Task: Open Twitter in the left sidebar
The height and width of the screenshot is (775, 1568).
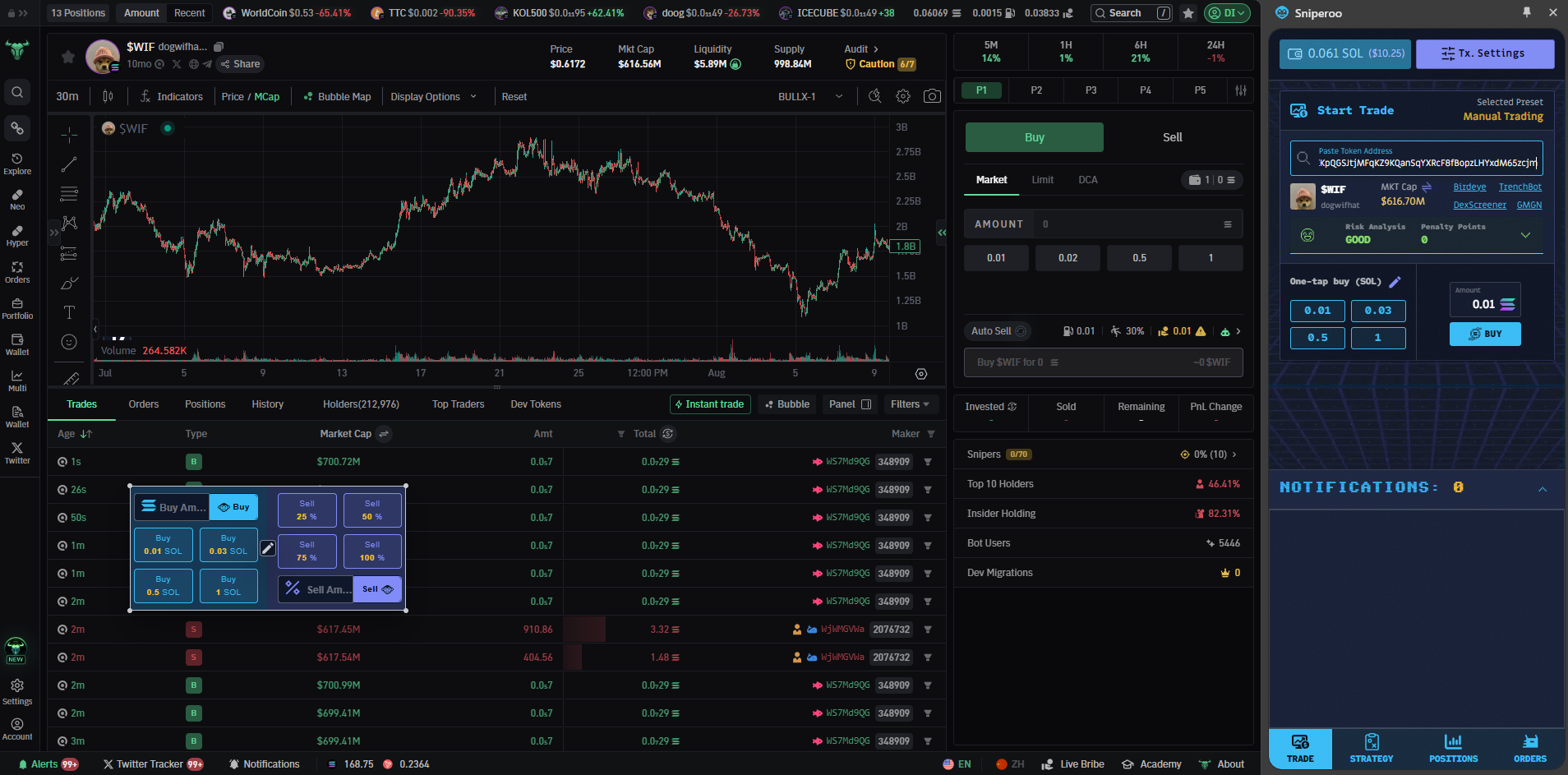Action: pyautogui.click(x=17, y=453)
